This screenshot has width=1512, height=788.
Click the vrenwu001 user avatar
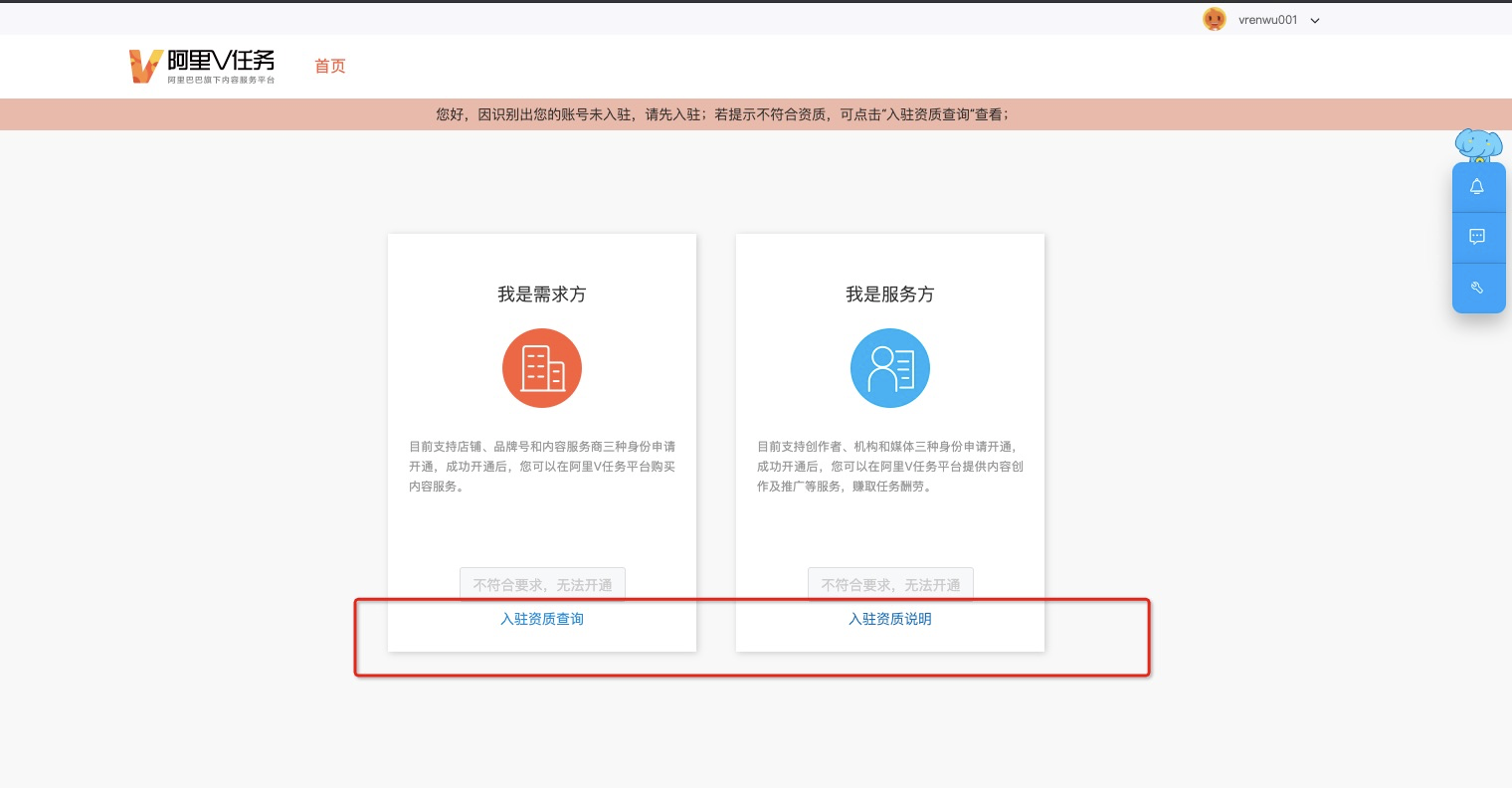click(1215, 19)
